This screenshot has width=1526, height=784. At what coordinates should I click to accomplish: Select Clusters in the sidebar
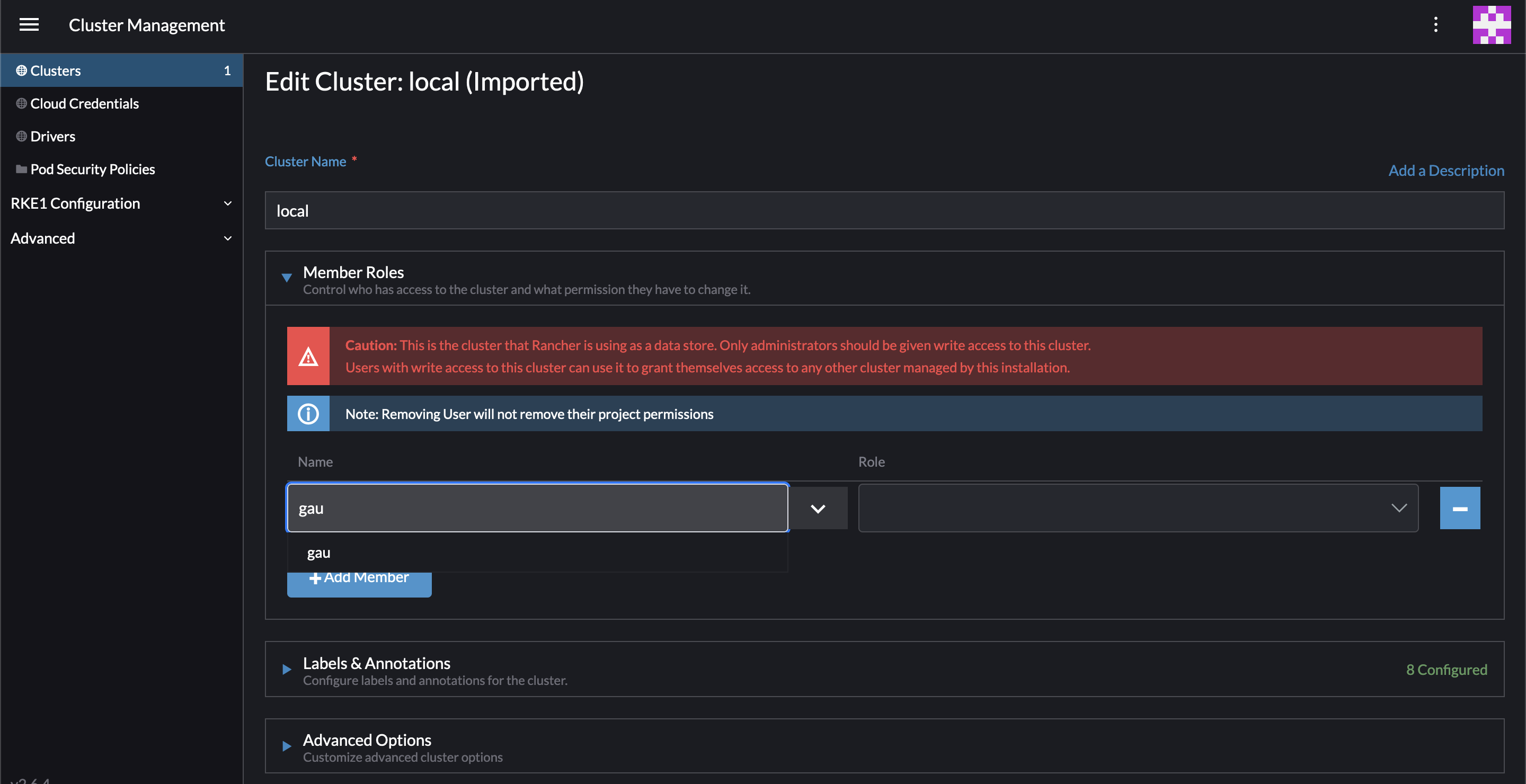click(56, 70)
